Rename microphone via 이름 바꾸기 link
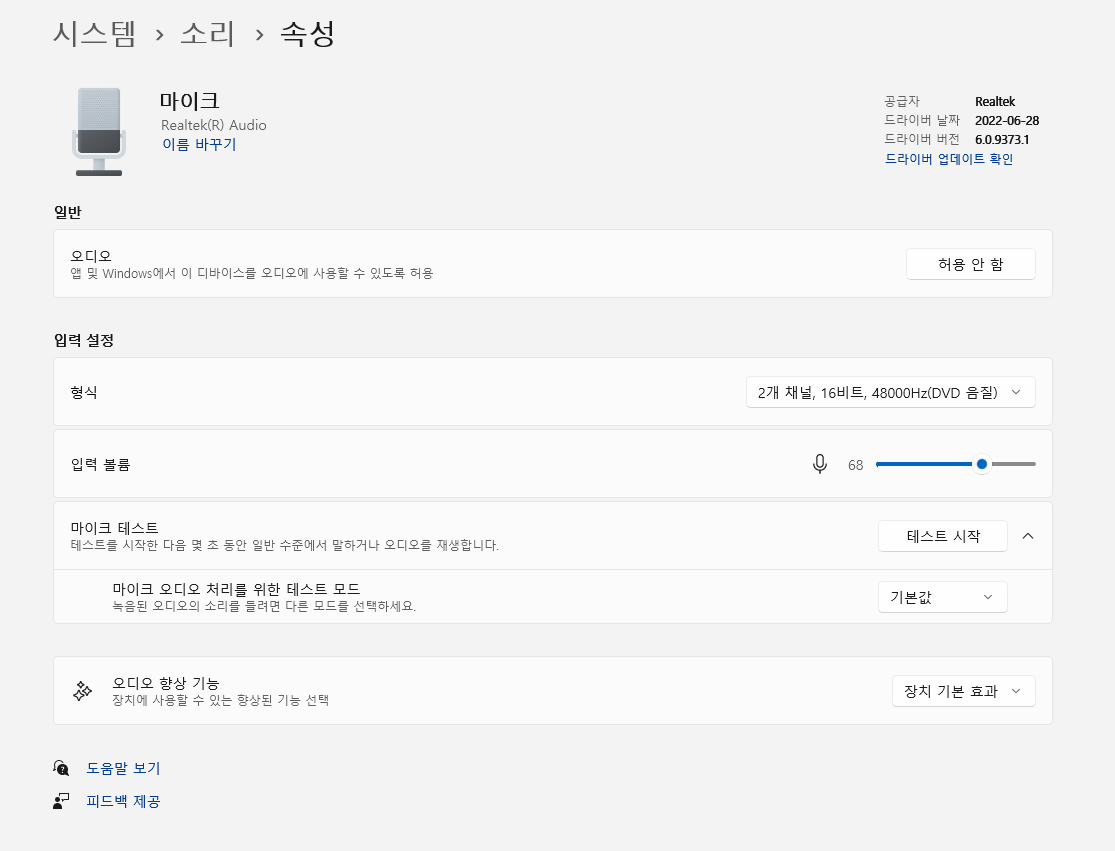 click(199, 144)
